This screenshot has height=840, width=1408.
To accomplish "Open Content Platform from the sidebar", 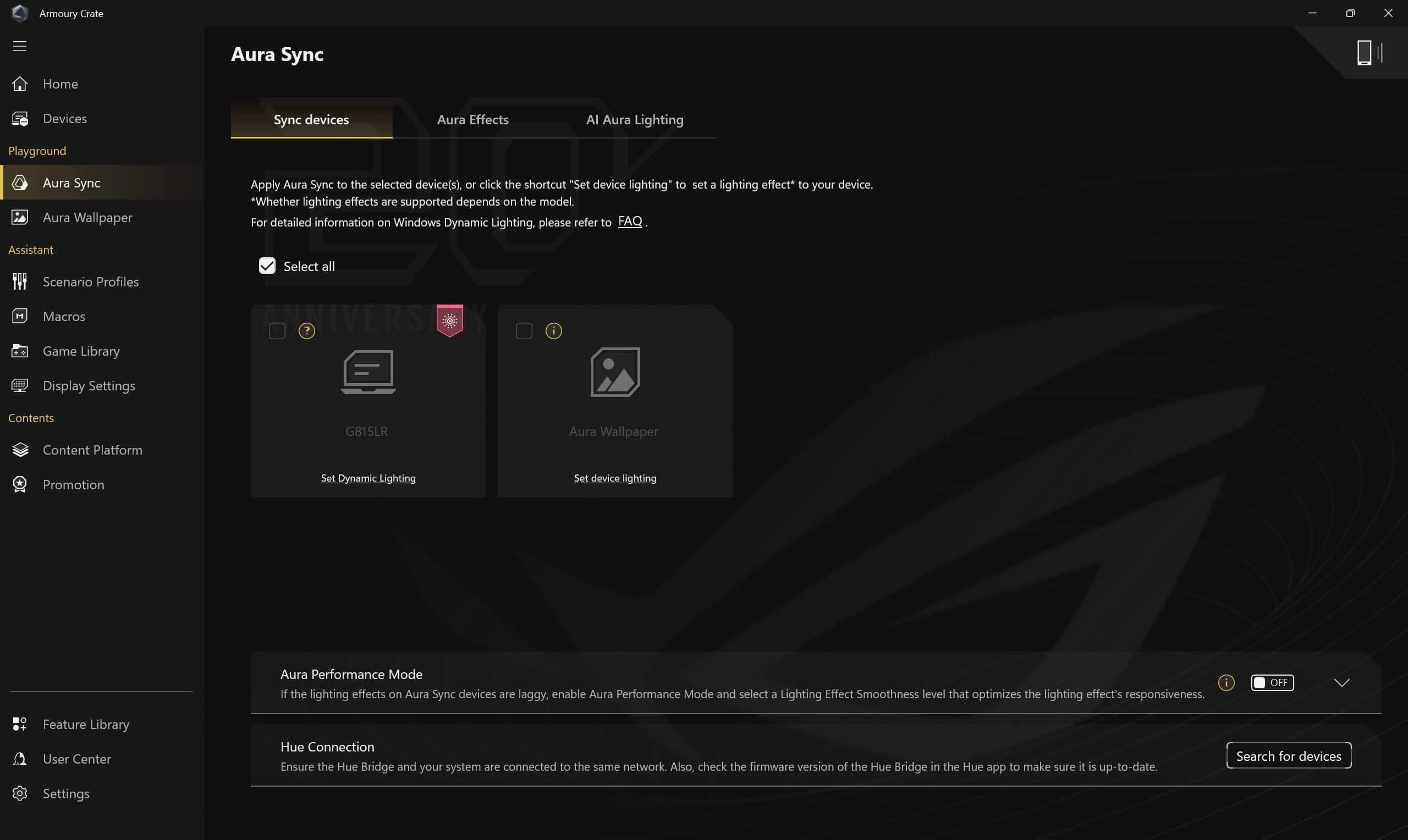I will pyautogui.click(x=102, y=450).
